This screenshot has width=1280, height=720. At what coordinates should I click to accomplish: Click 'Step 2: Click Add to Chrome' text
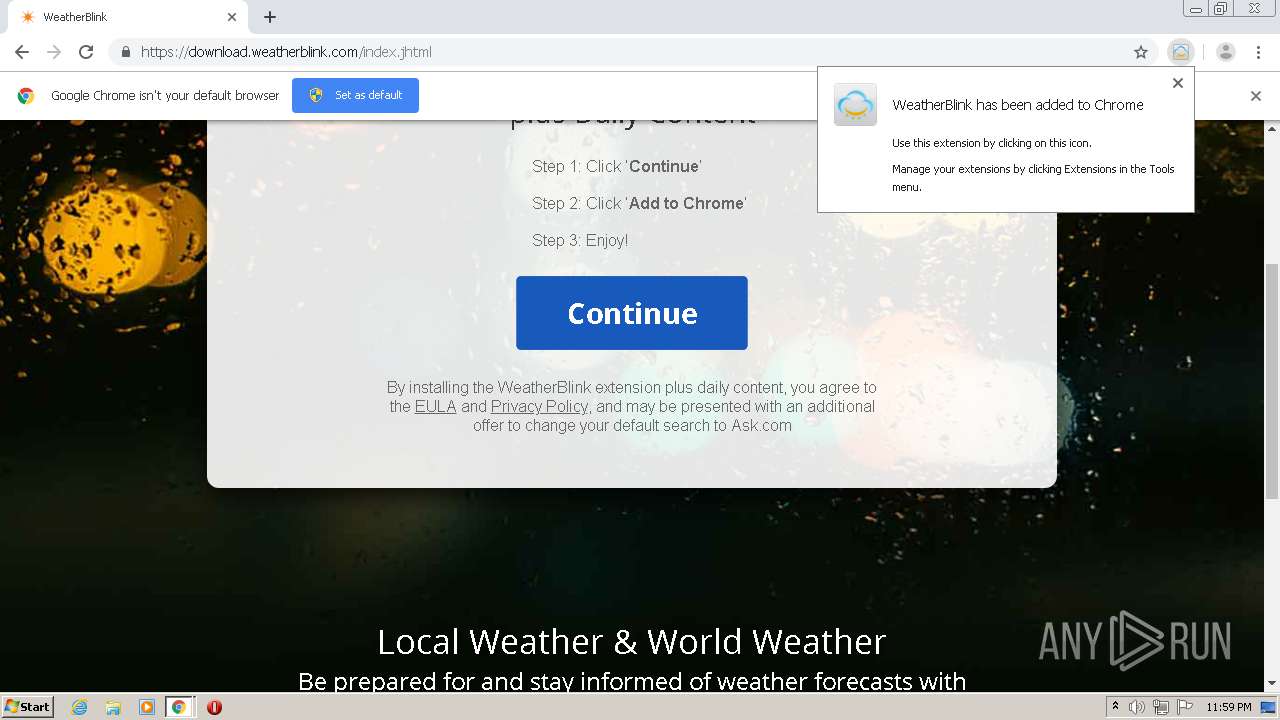click(x=639, y=203)
